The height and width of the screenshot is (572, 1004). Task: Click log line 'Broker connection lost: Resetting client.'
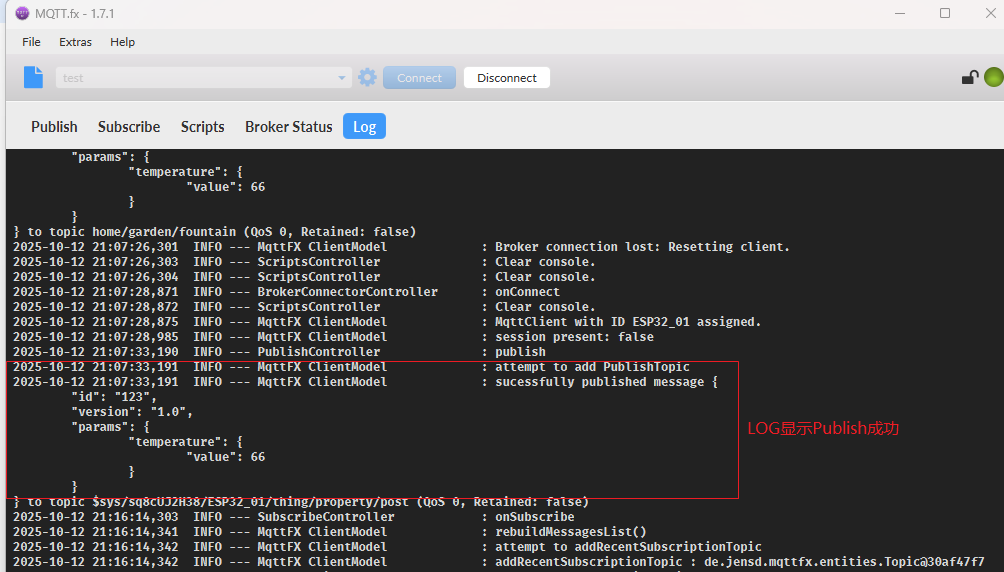642,247
